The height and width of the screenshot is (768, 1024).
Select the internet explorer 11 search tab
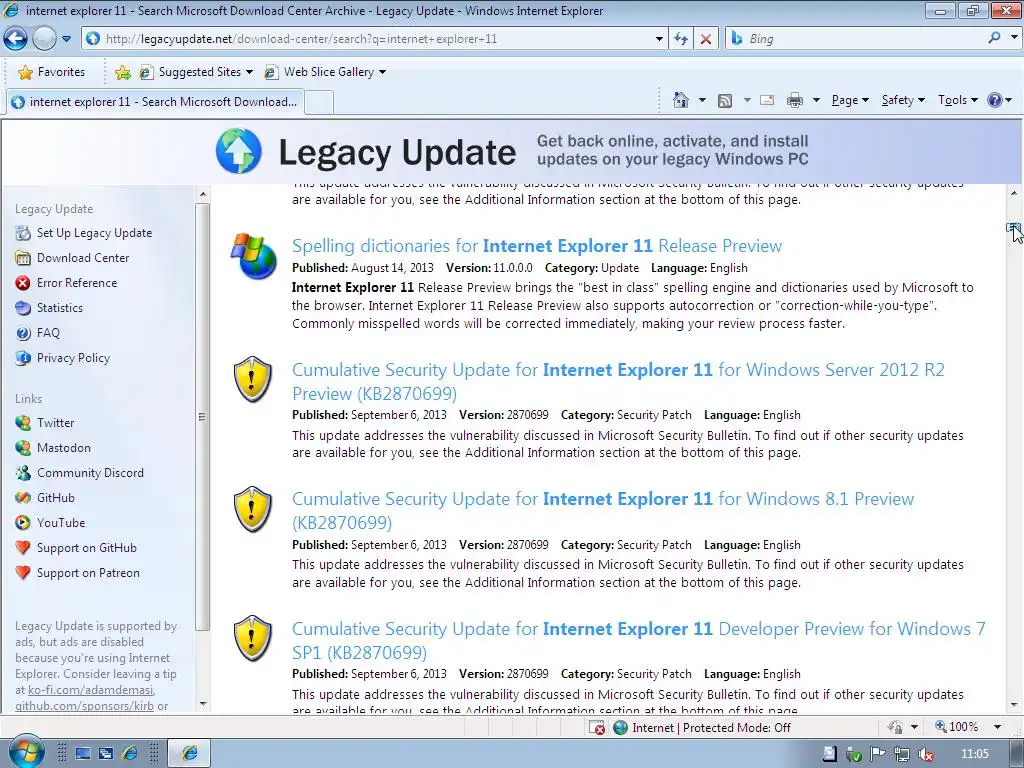point(155,102)
